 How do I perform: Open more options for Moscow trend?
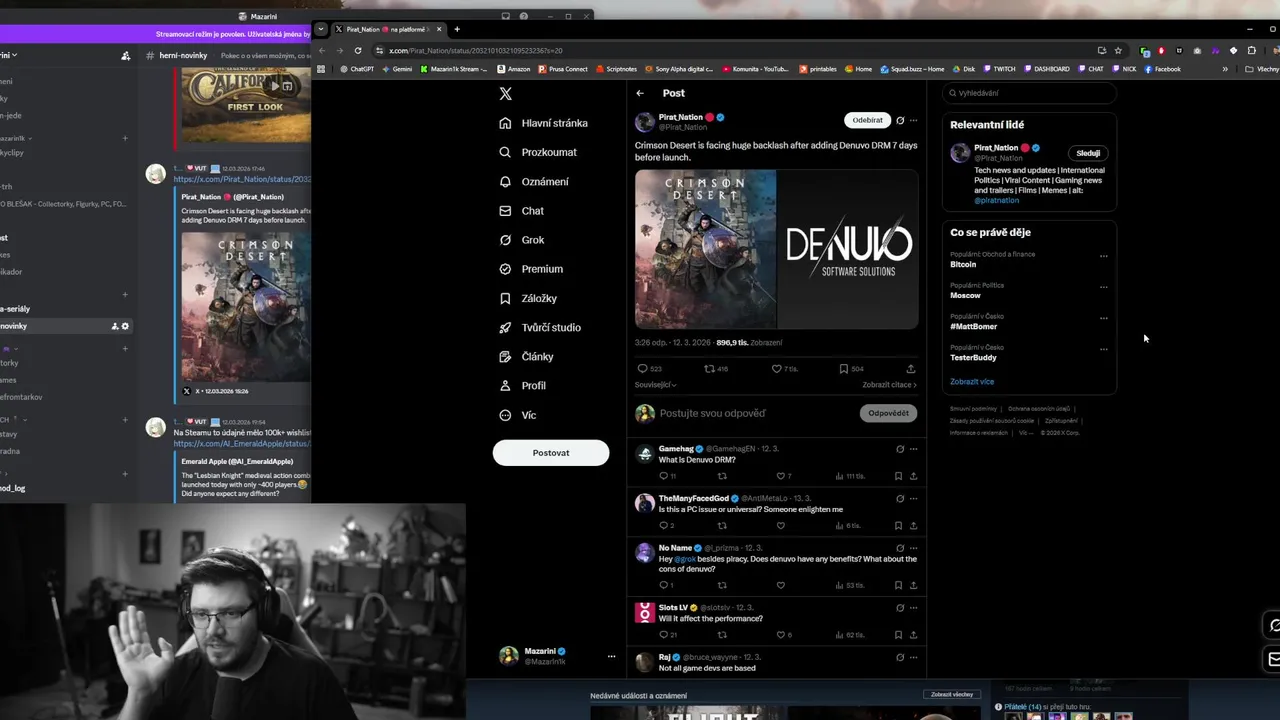(x=1104, y=287)
